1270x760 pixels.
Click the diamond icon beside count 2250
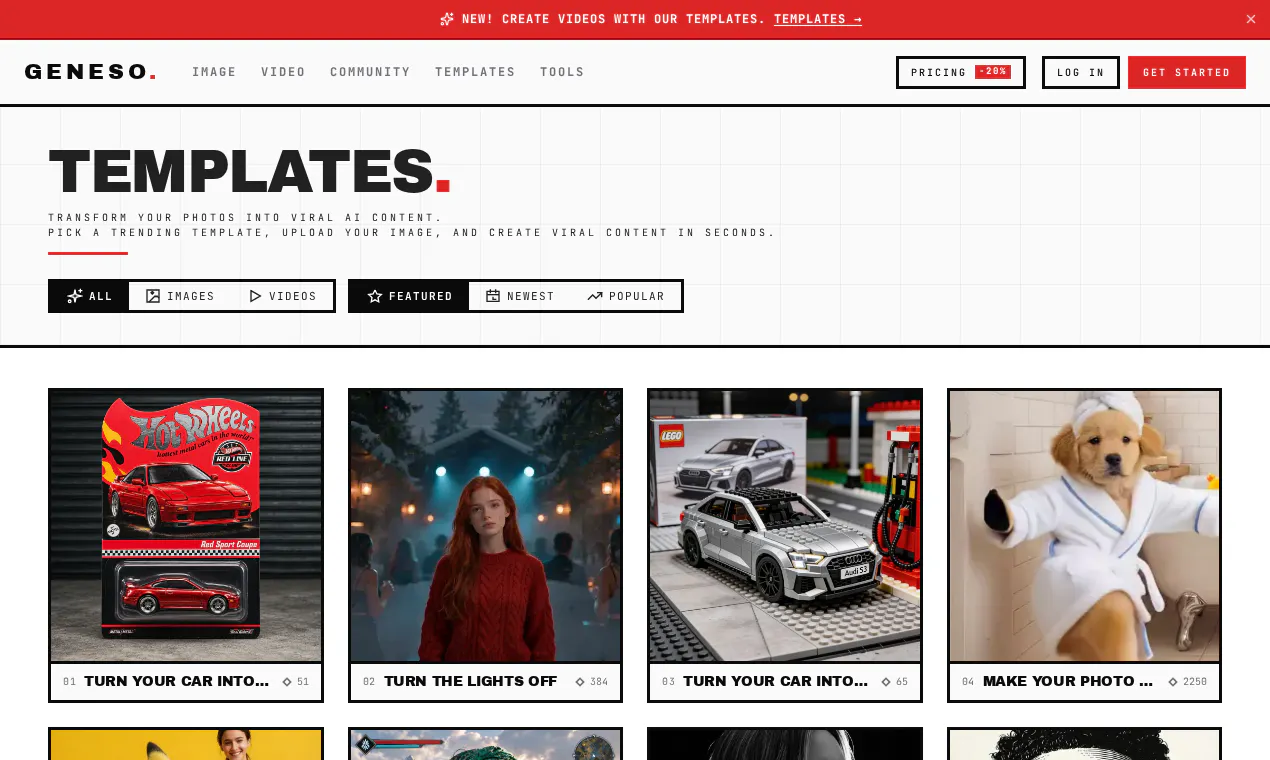(1173, 682)
